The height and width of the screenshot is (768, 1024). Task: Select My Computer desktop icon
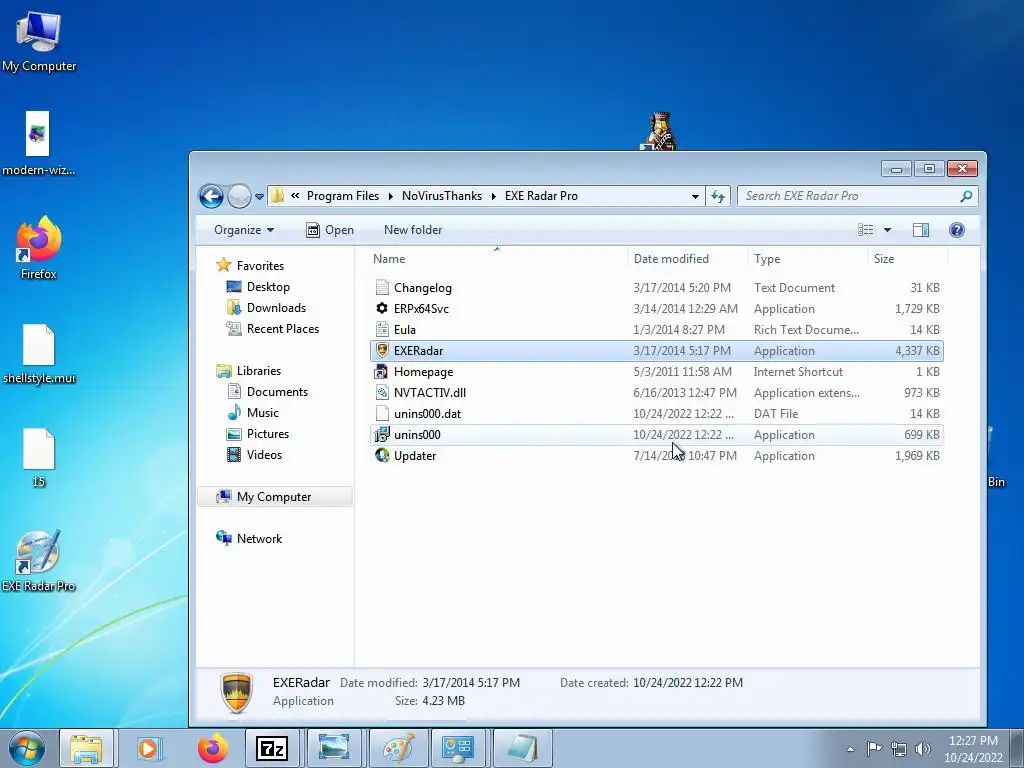pyautogui.click(x=39, y=41)
